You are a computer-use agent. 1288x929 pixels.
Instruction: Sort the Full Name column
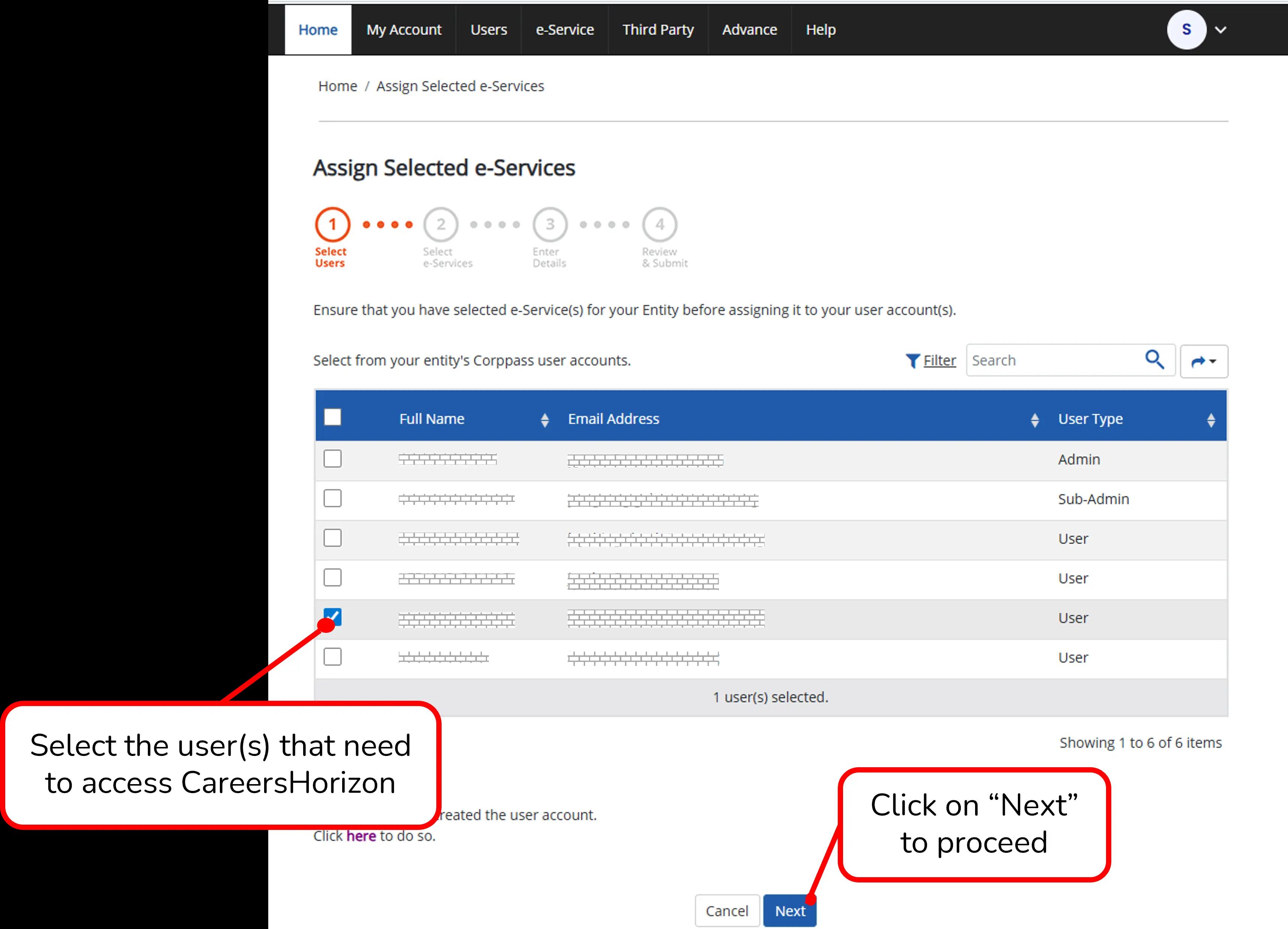point(545,419)
